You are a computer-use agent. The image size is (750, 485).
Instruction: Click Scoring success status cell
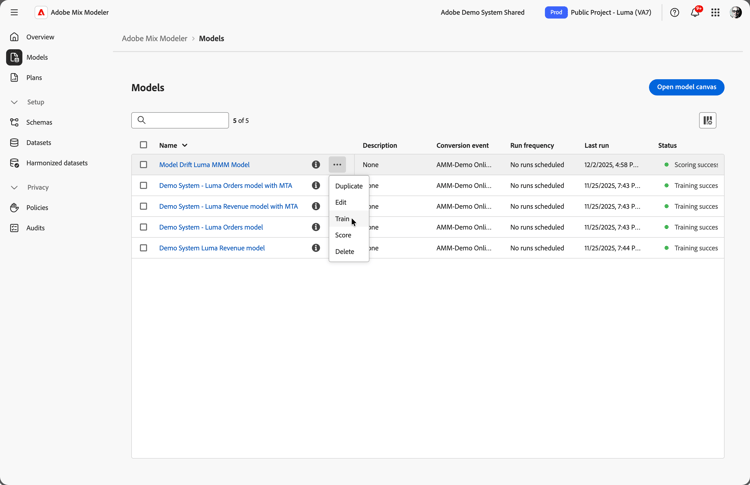[691, 165]
